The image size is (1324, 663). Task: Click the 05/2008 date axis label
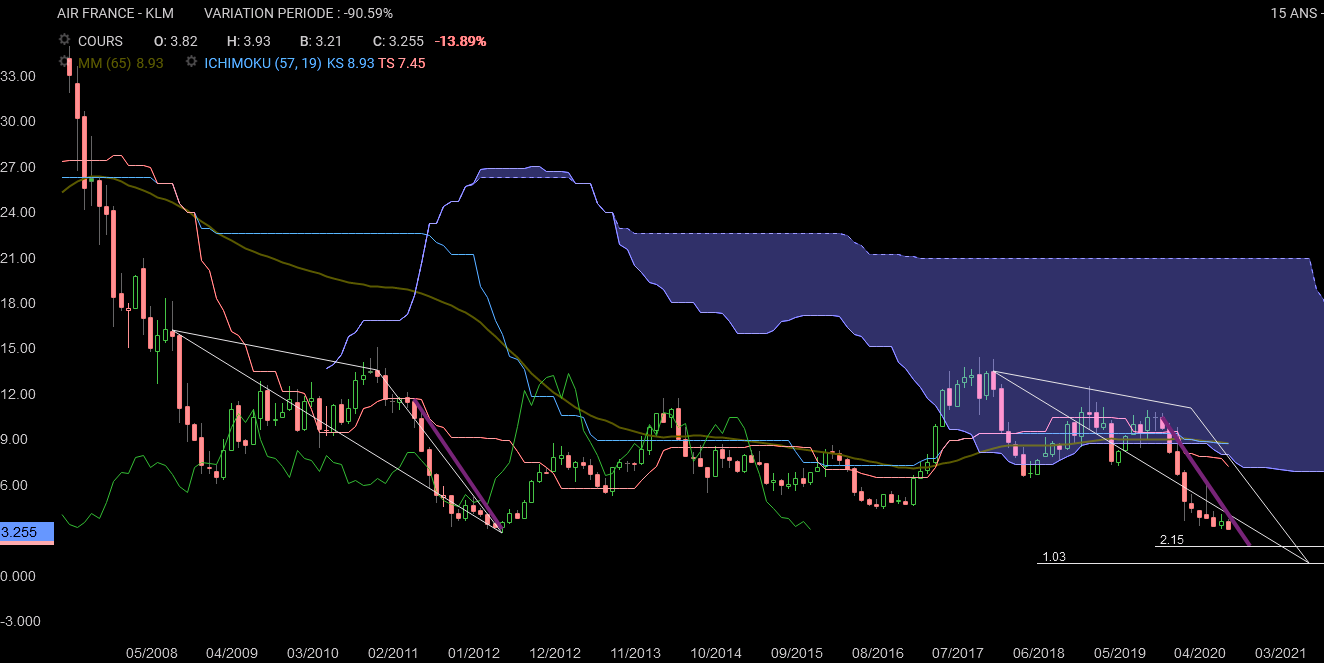click(x=151, y=653)
